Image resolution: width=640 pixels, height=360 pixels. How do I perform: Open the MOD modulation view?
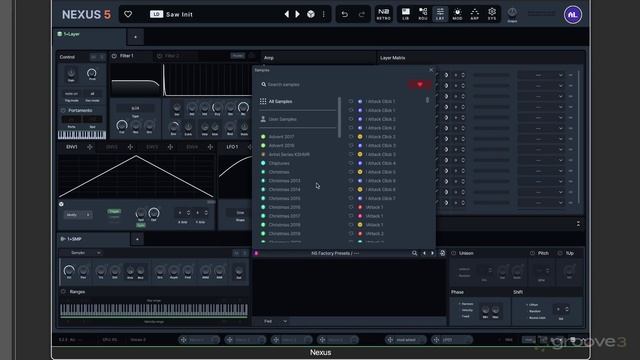click(457, 14)
